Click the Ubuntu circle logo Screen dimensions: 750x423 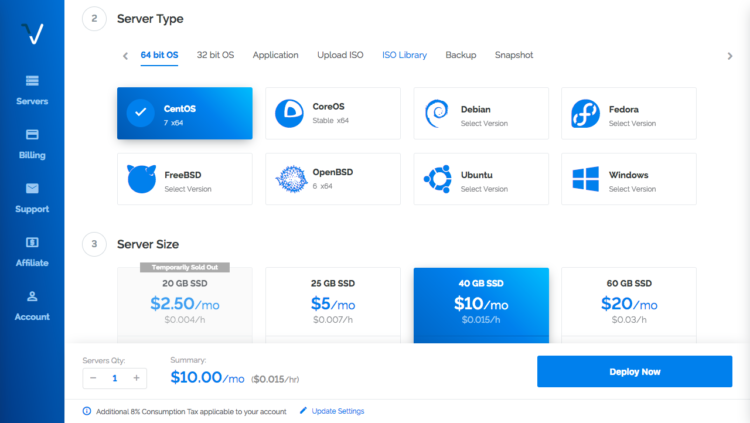tap(438, 179)
